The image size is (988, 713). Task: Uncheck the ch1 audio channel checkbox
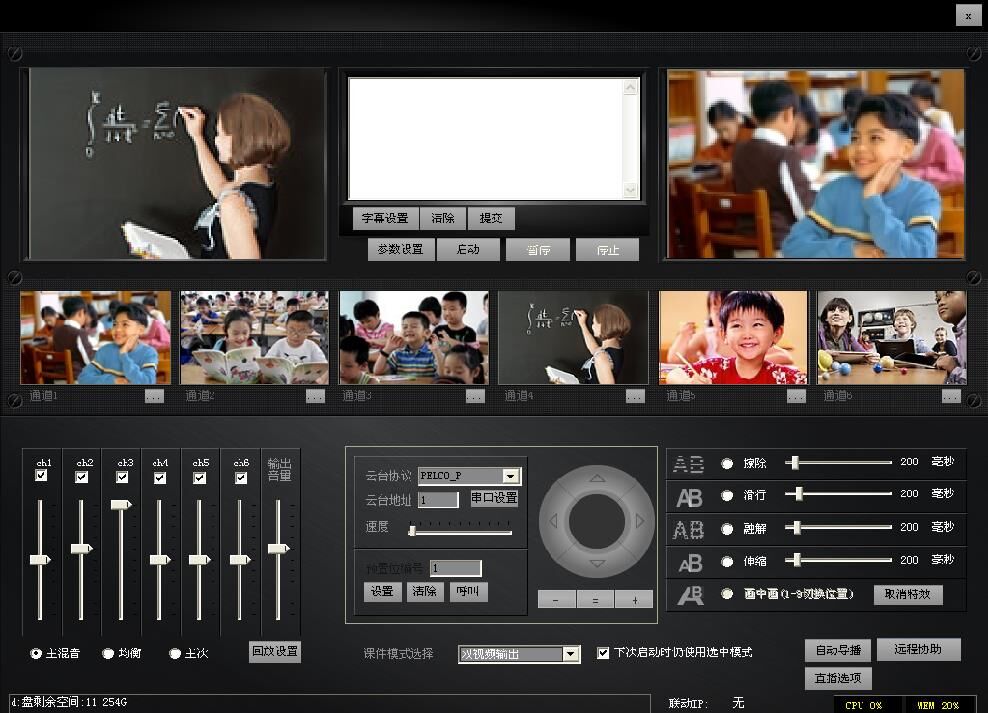(x=41, y=477)
